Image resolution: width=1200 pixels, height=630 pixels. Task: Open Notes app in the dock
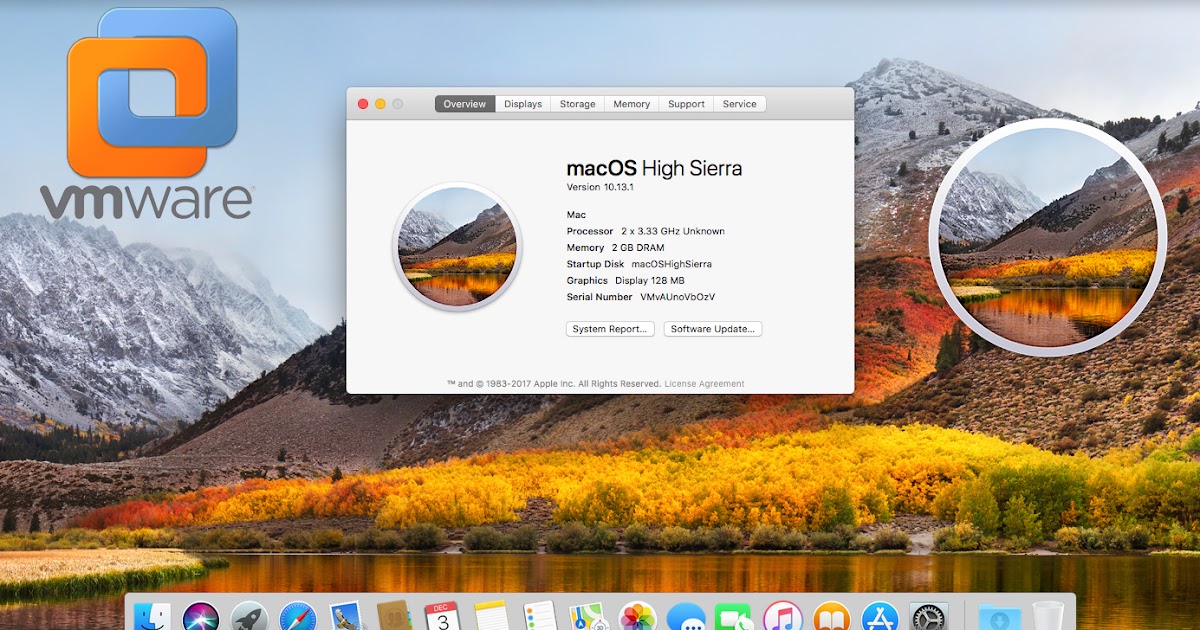[491, 617]
